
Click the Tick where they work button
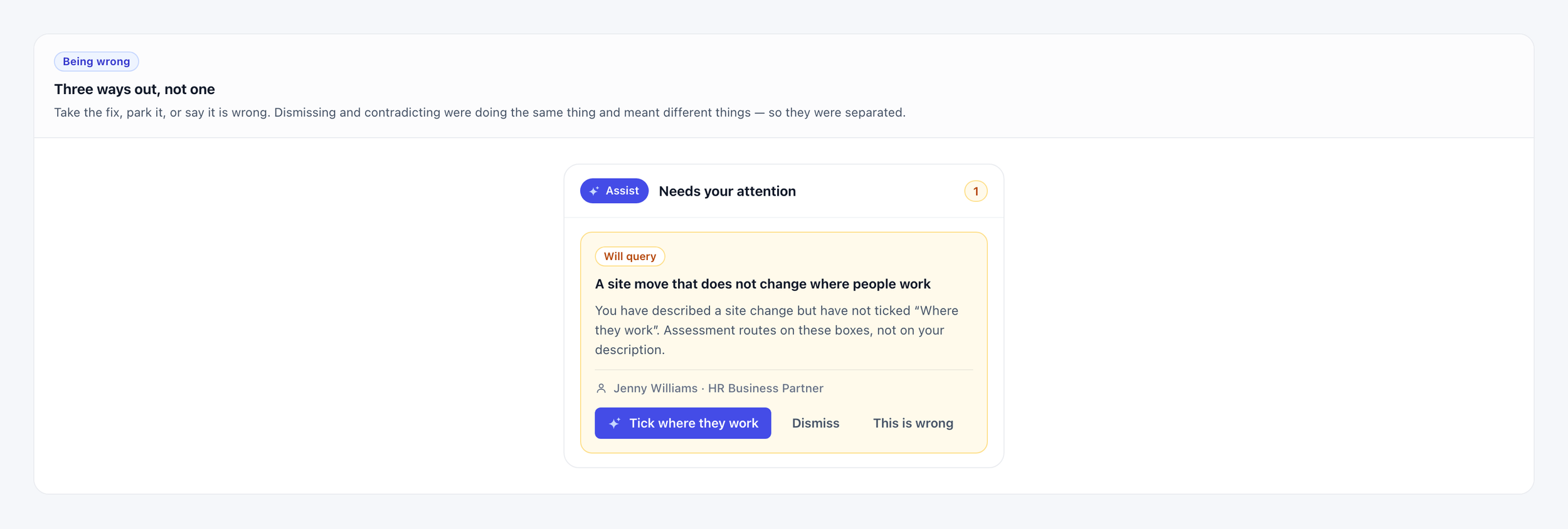(682, 423)
